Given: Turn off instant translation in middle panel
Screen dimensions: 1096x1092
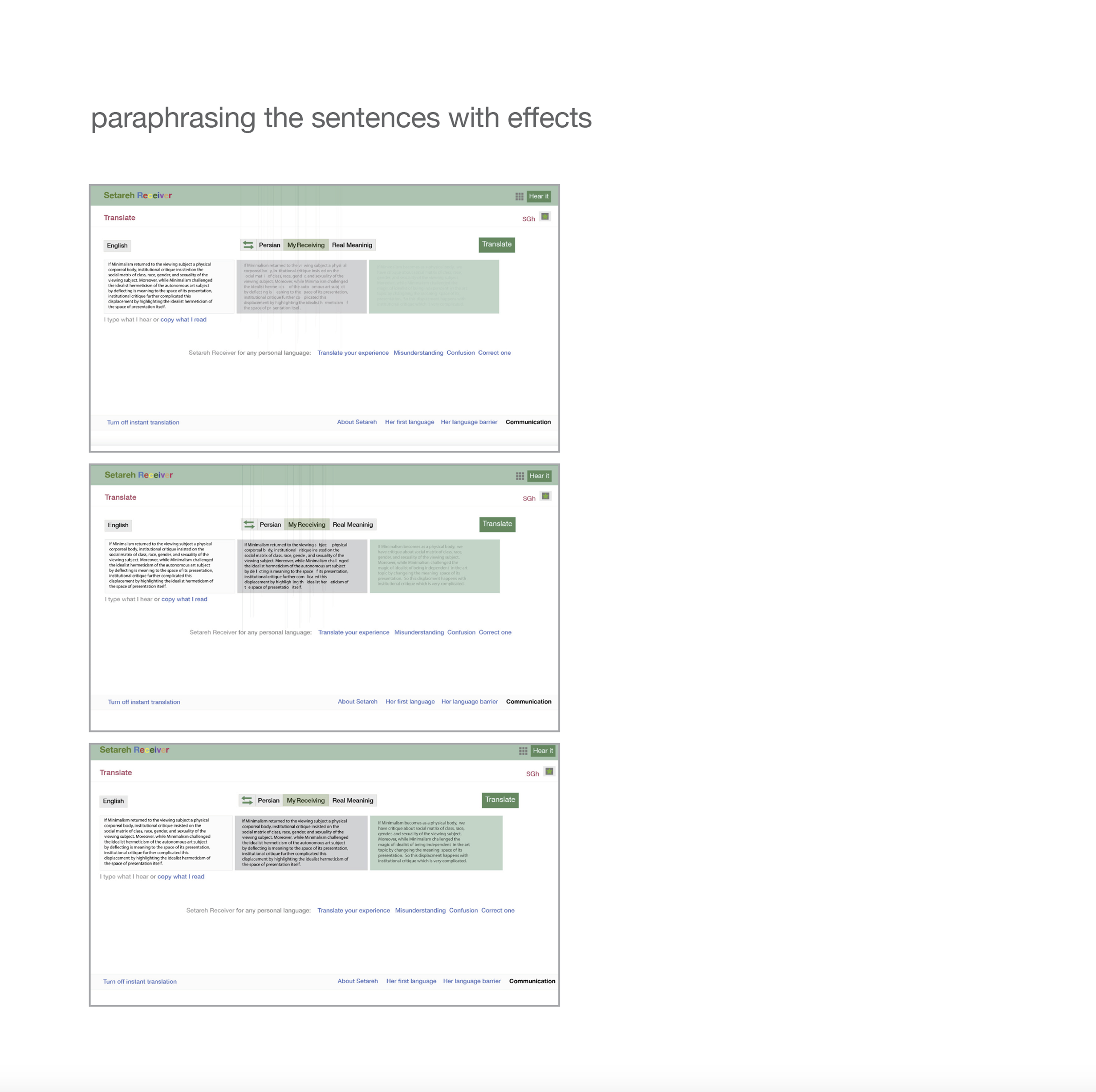Looking at the screenshot, I should [144, 702].
